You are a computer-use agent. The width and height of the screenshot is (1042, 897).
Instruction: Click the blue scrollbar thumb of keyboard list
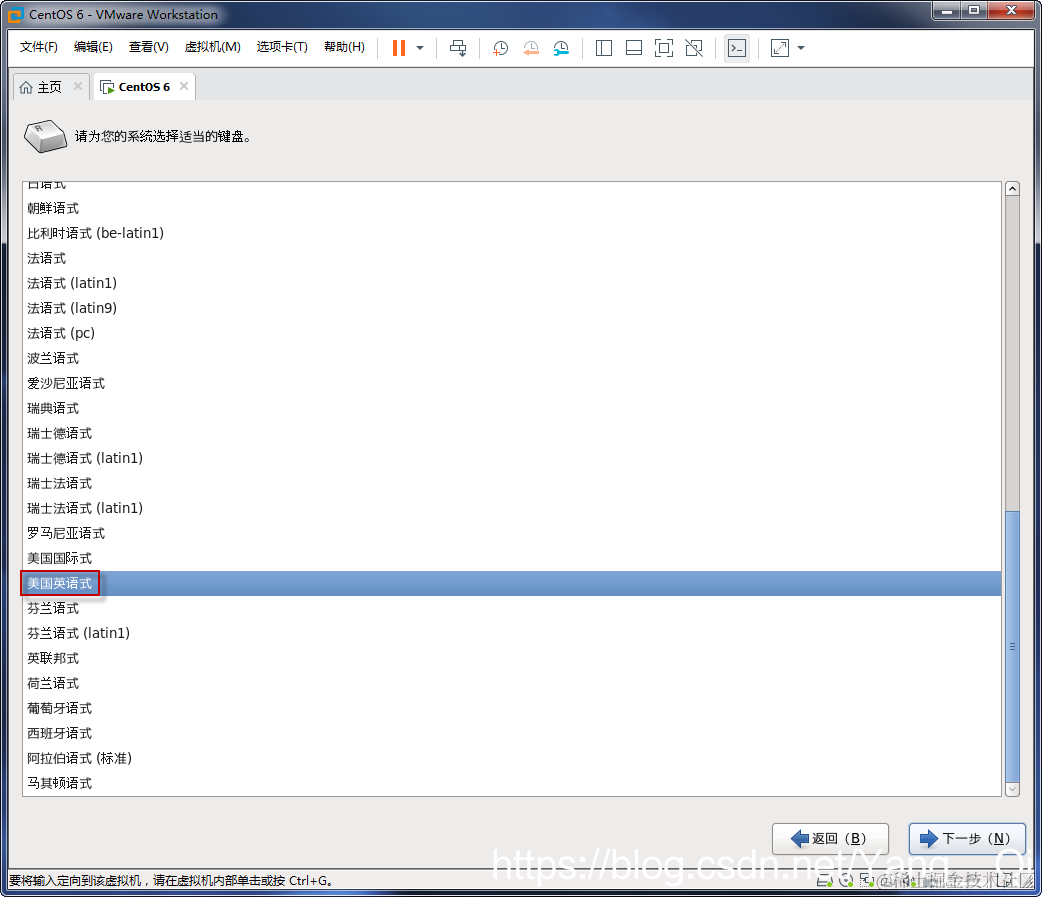click(1012, 647)
